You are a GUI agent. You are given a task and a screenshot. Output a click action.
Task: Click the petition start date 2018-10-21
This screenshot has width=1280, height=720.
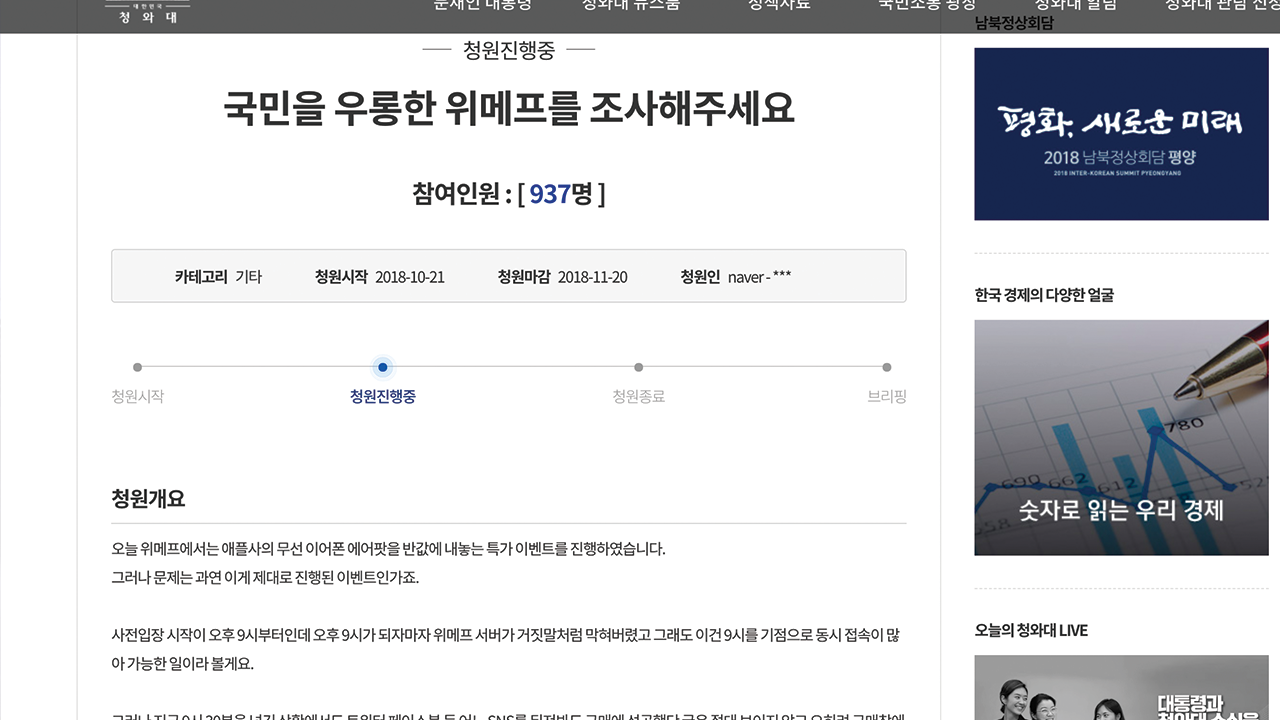pos(410,277)
